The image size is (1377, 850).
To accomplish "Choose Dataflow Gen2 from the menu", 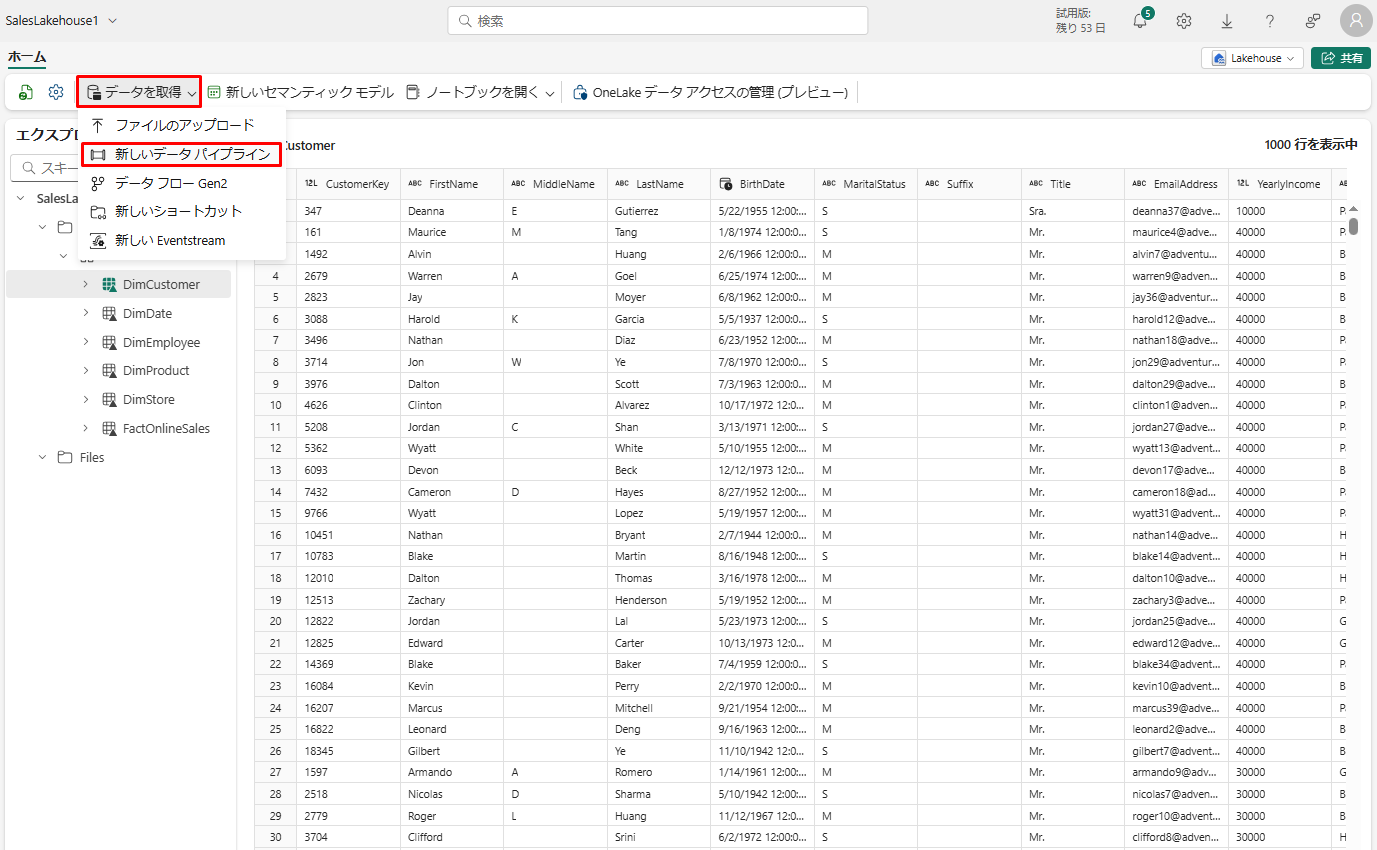I will (x=170, y=183).
